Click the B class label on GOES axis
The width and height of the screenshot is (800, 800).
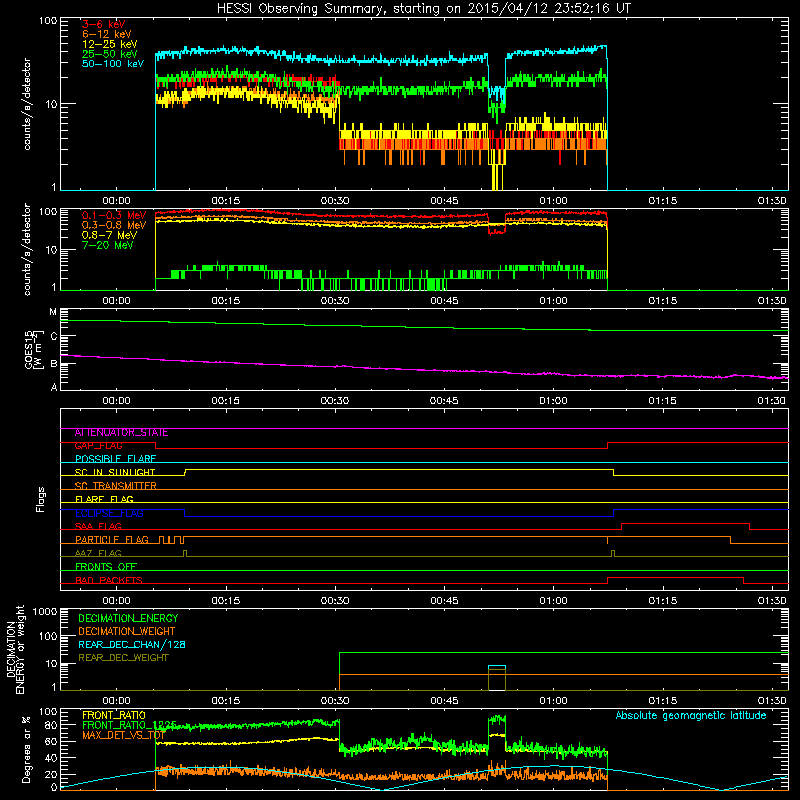54,364
